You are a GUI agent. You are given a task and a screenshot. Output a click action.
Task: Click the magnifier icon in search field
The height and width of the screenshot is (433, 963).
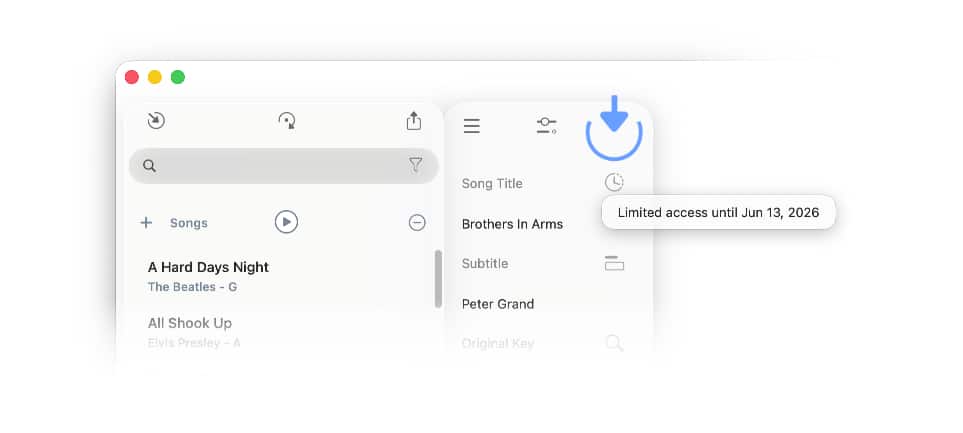[149, 166]
